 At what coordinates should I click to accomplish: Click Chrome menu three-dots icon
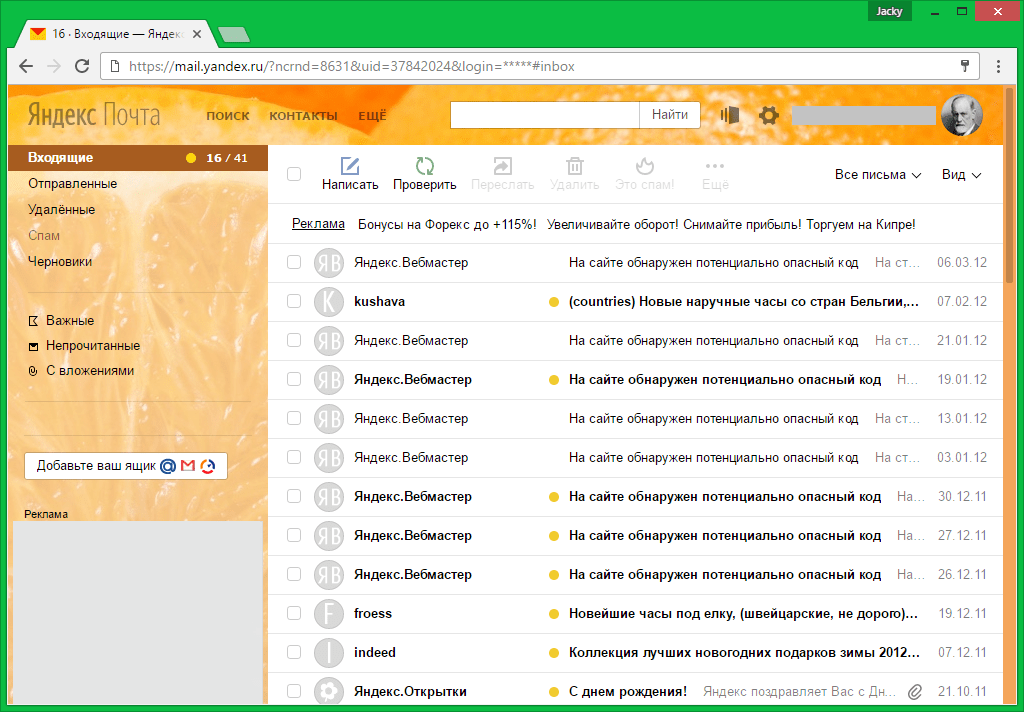(998, 67)
